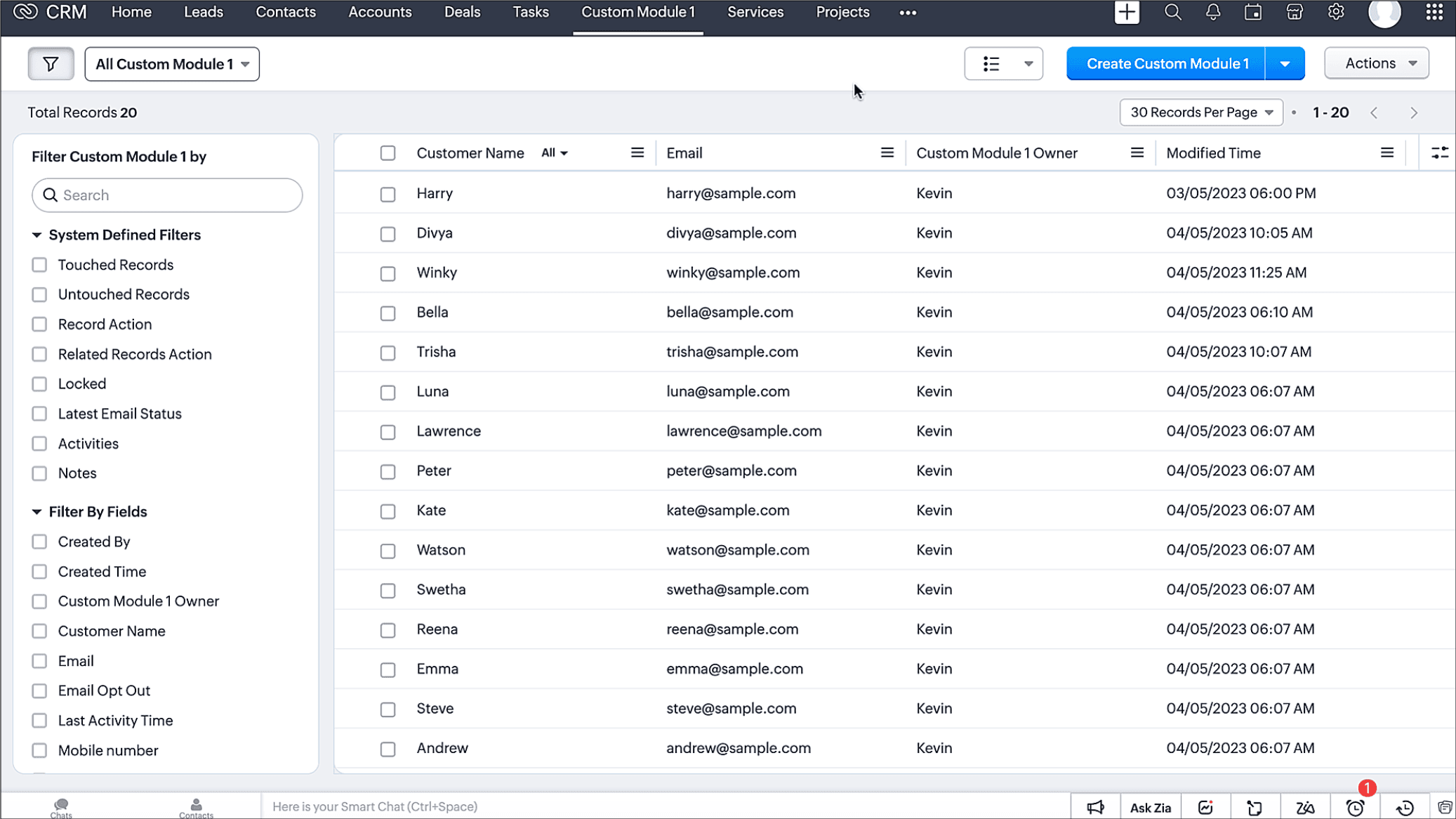Open the All Custom Module 1 dropdown
The image size is (1456, 819).
[172, 64]
